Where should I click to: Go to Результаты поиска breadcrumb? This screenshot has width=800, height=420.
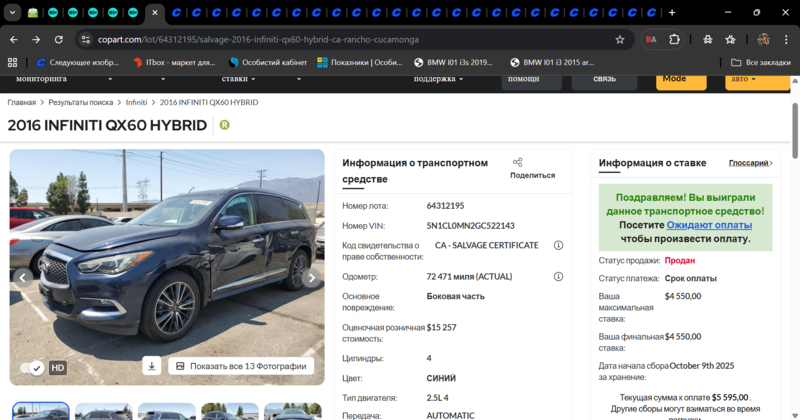[x=81, y=102]
